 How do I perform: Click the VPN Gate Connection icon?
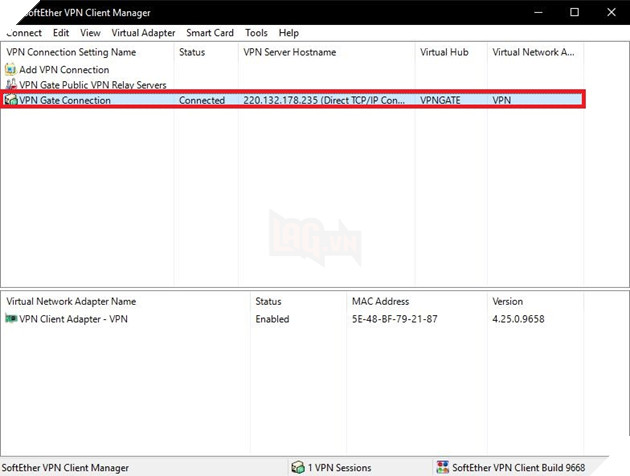11,100
